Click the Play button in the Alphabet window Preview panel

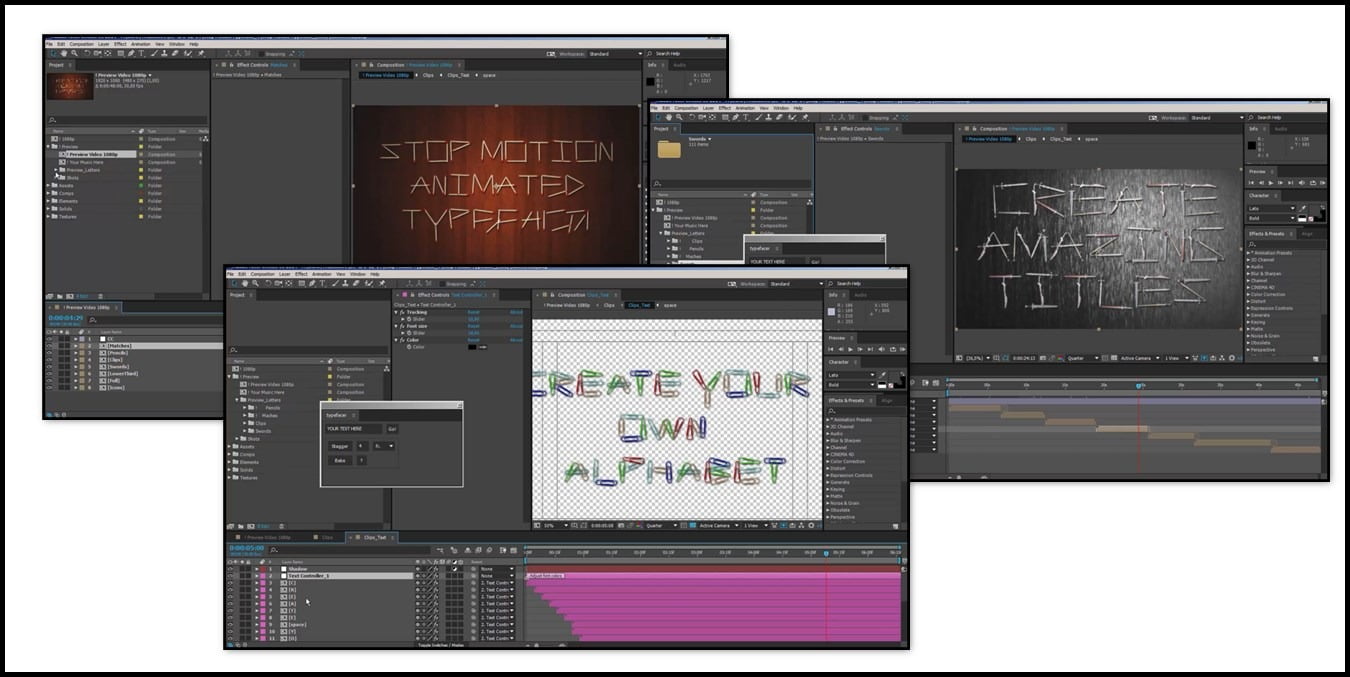coord(851,349)
